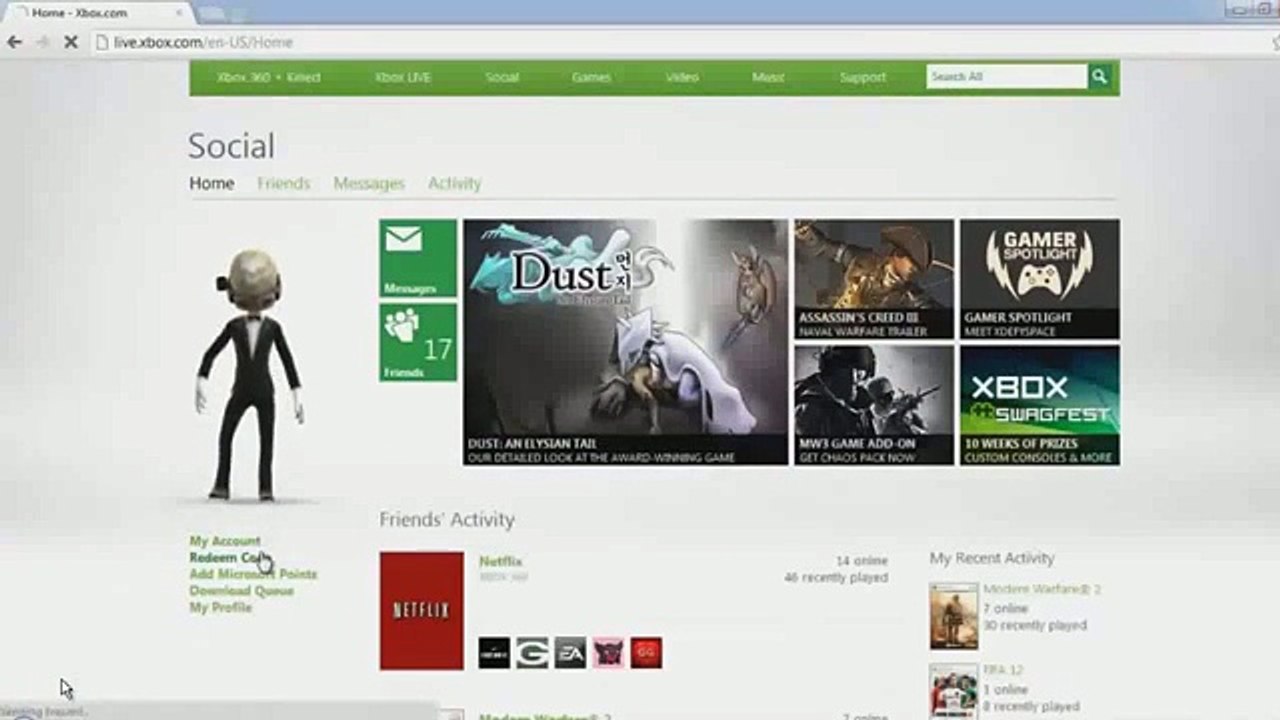
Task: Click the 'Friends' Activity' heading
Action: coord(447,520)
